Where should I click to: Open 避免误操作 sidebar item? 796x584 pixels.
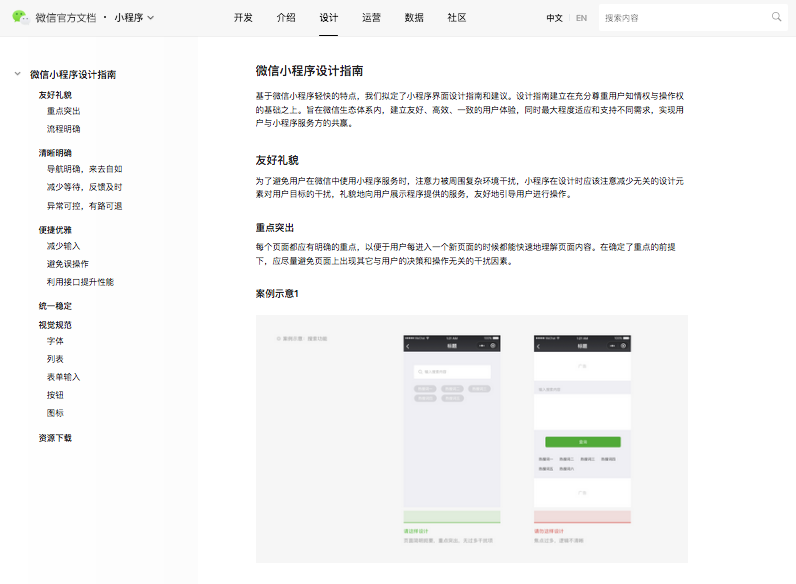(68, 264)
